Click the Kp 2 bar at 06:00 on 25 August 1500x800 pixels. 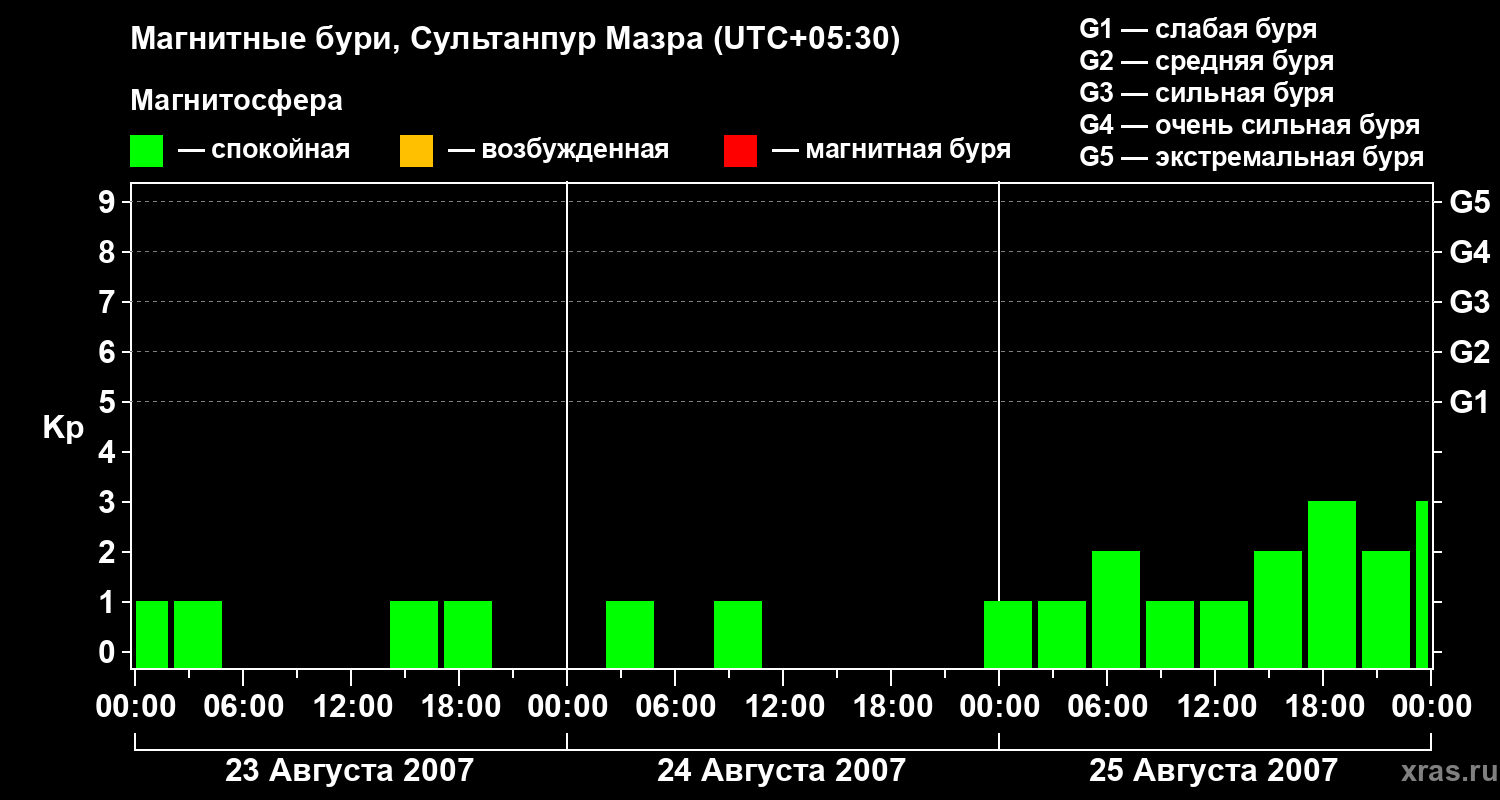(x=1115, y=609)
